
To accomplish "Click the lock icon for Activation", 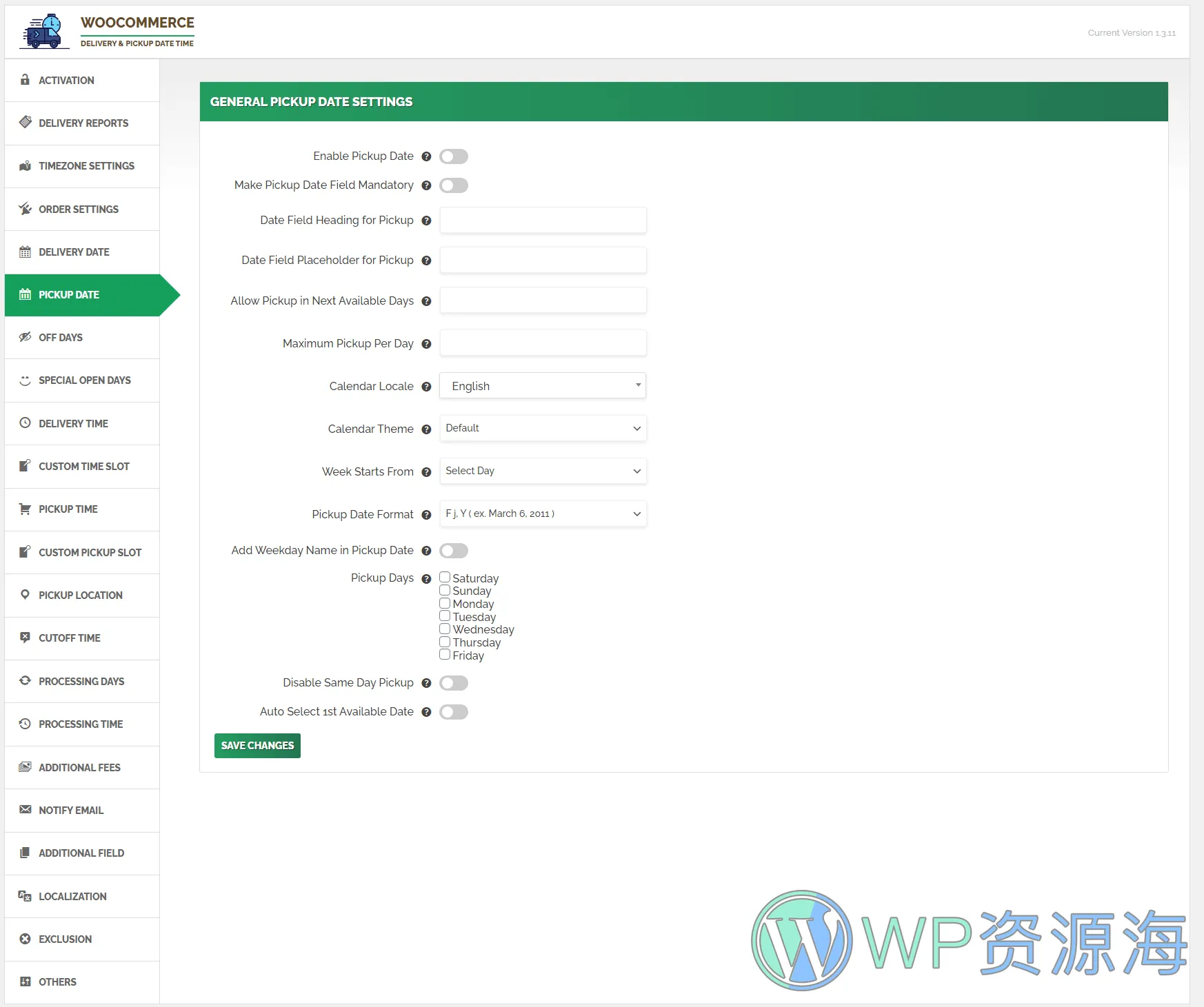I will tap(26, 80).
